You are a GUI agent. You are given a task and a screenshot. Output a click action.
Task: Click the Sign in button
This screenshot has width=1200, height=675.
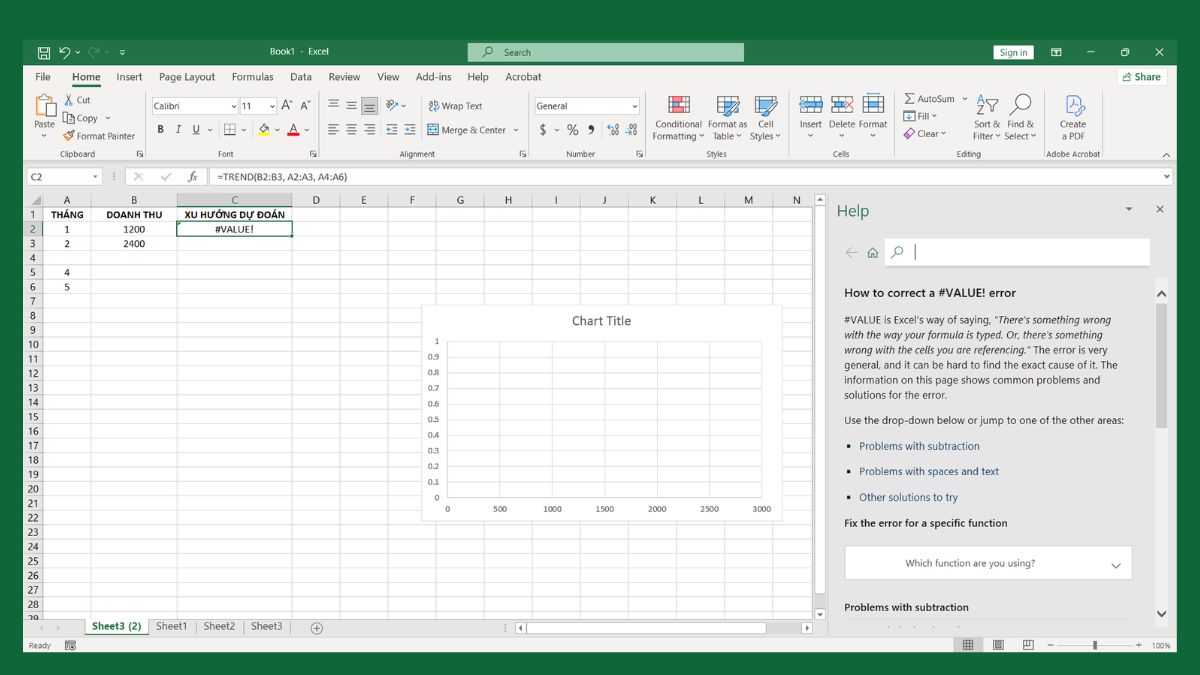pos(1013,51)
